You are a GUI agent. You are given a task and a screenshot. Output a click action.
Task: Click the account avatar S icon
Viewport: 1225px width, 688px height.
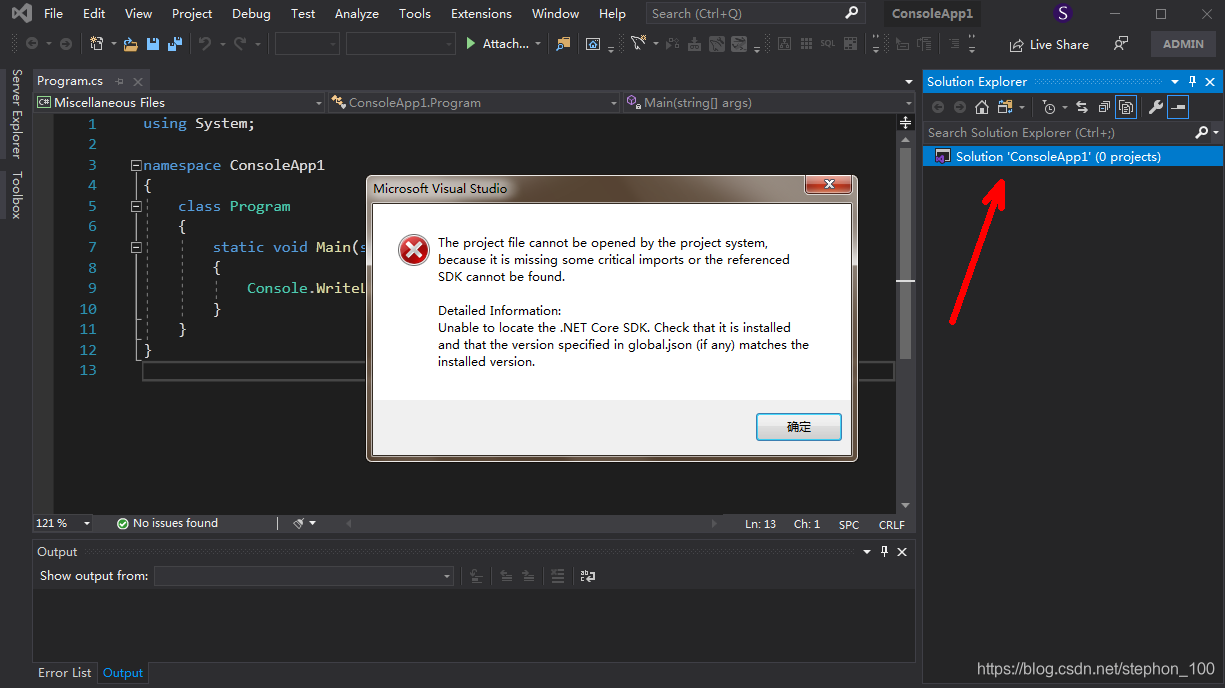[x=1062, y=14]
